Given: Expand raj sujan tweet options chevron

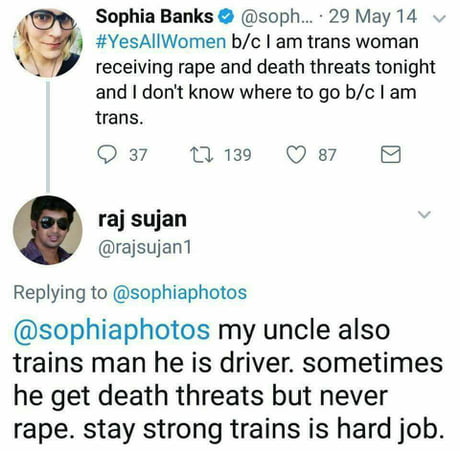Looking at the screenshot, I should click(424, 214).
